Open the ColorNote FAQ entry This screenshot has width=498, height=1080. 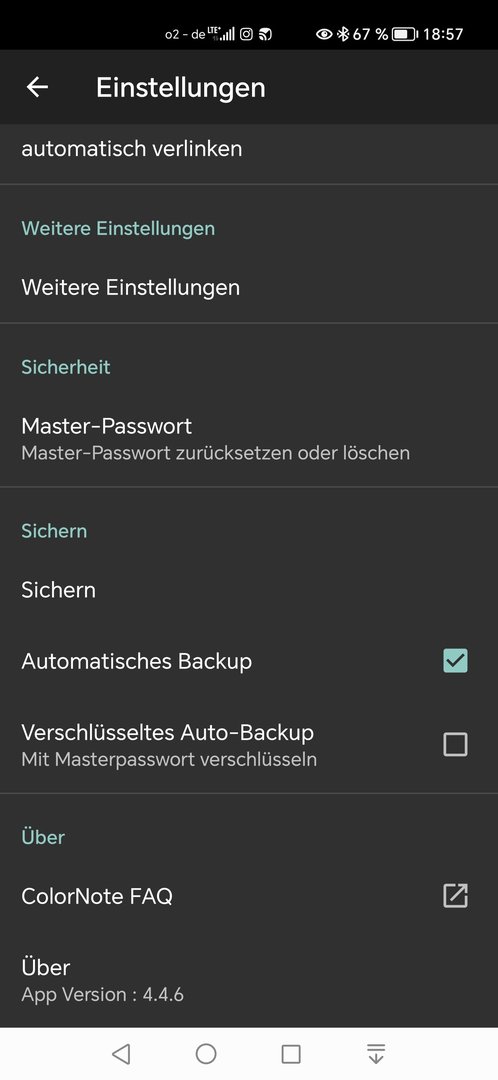249,895
